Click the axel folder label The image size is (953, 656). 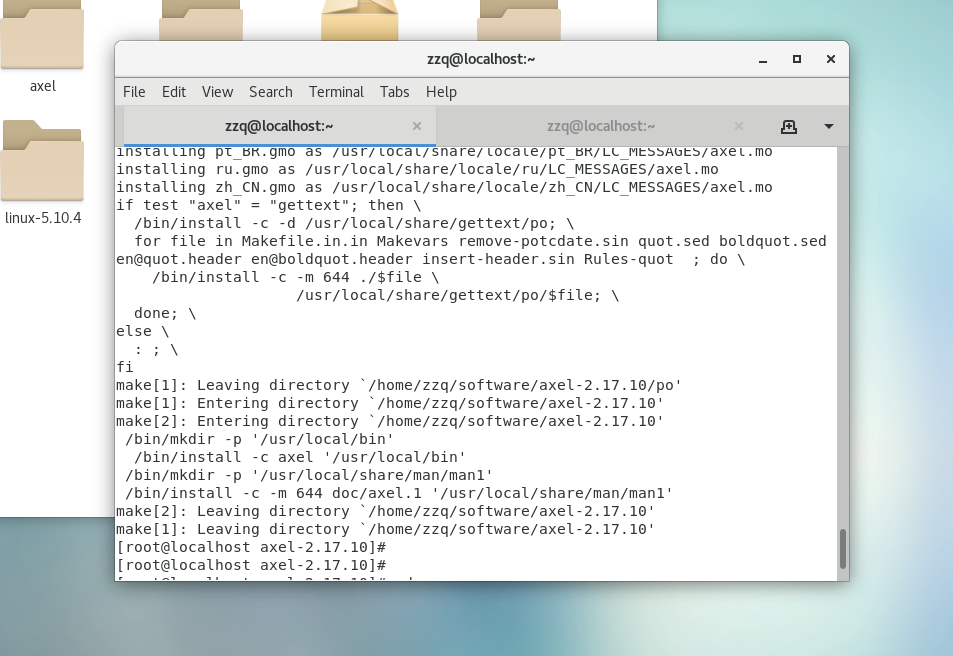click(43, 86)
